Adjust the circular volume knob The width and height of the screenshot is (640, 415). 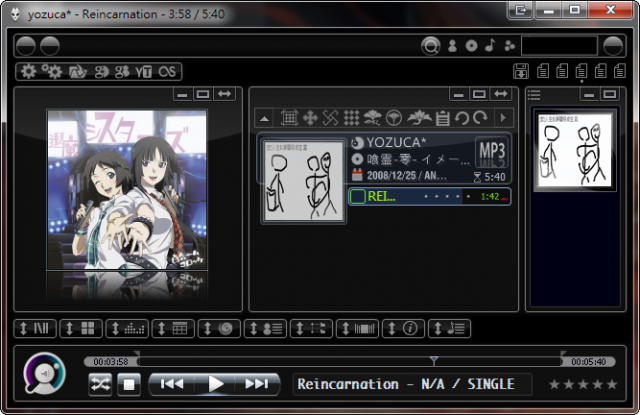[44, 373]
